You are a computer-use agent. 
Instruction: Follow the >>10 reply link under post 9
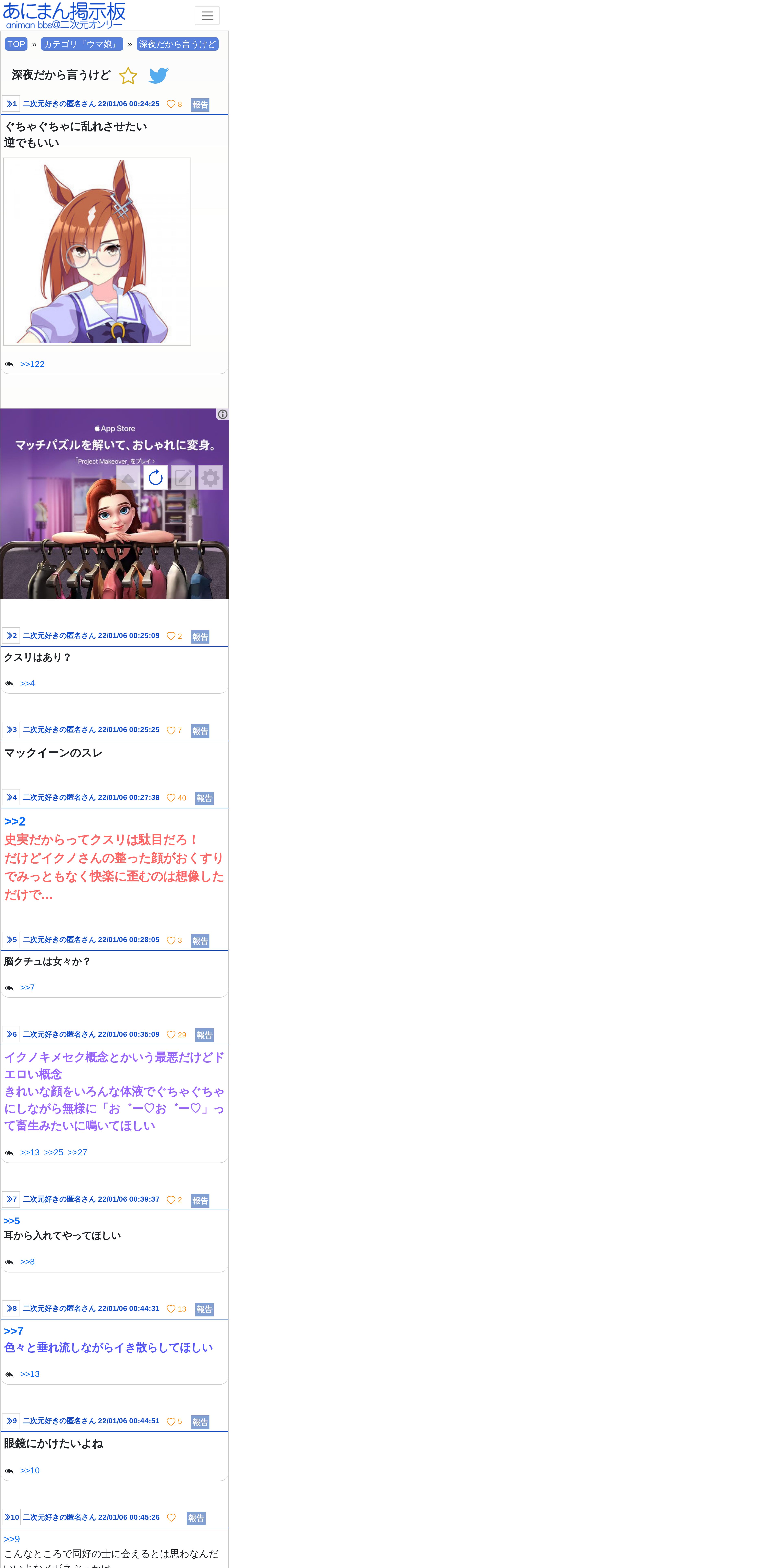point(30,1471)
